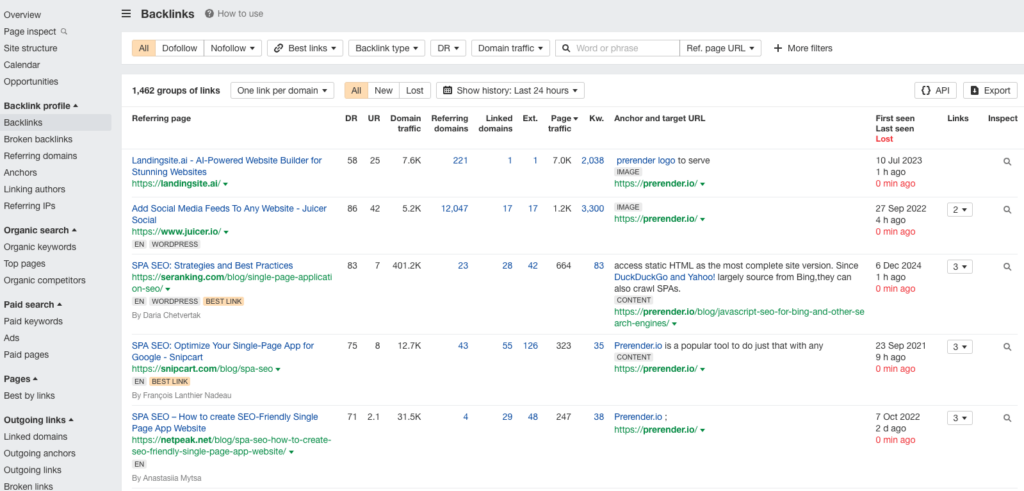Filter backlinks by Dofollow
This screenshot has height=491, width=1024.
[180, 48]
